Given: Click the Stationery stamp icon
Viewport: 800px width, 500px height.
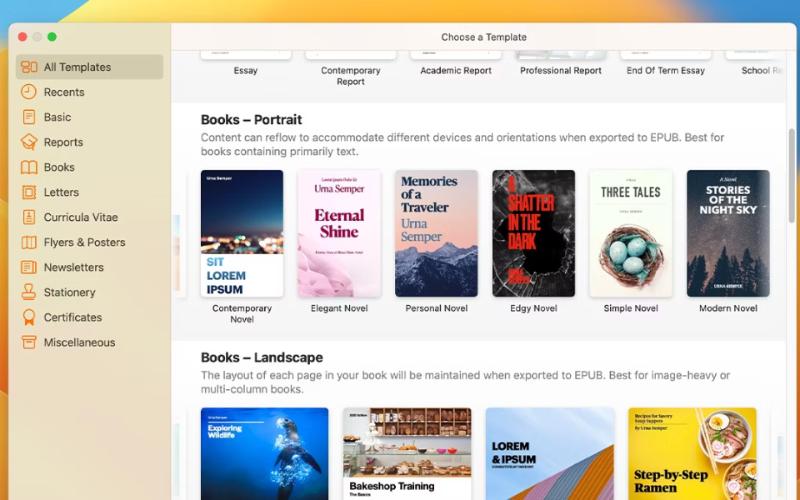Looking at the screenshot, I should pyautogui.click(x=29, y=292).
